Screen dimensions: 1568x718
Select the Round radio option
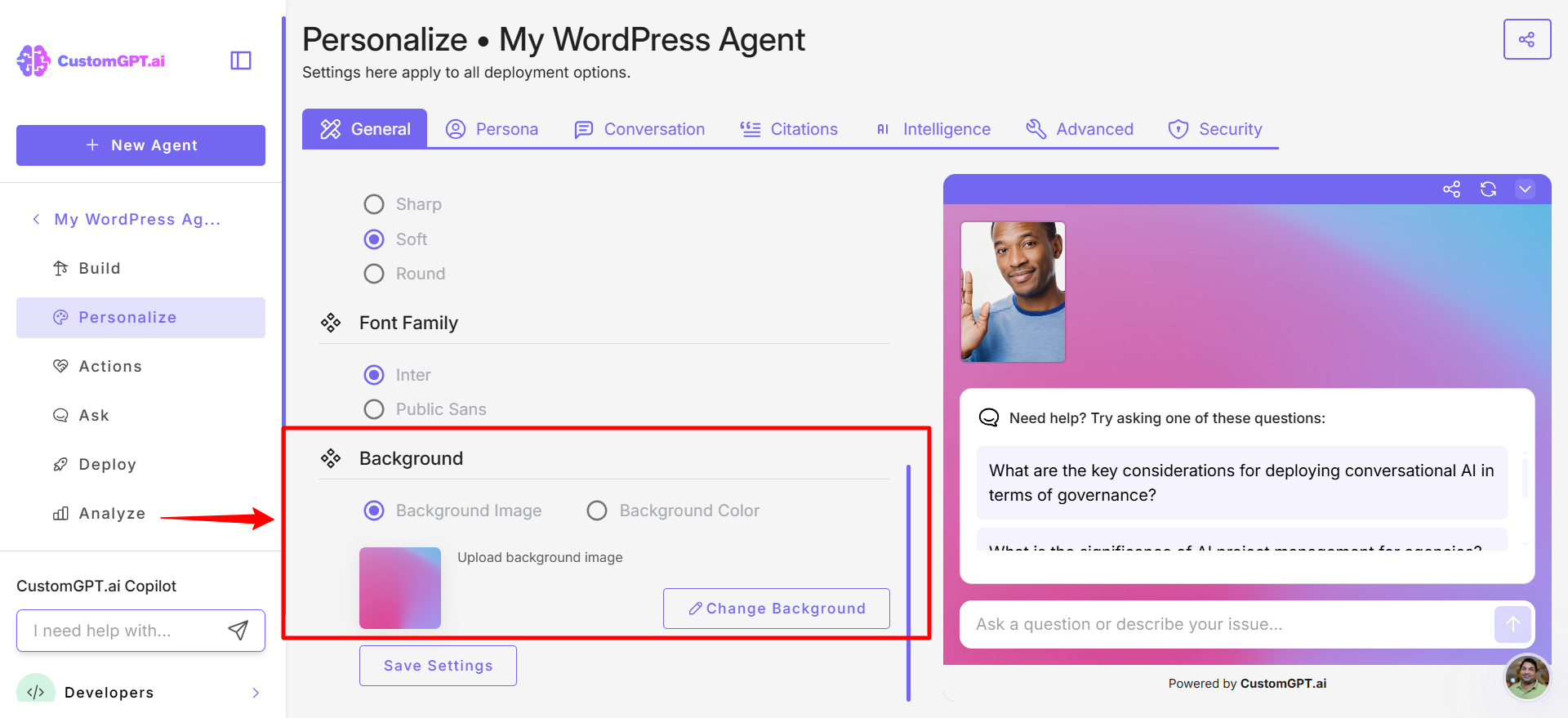pyautogui.click(x=374, y=274)
